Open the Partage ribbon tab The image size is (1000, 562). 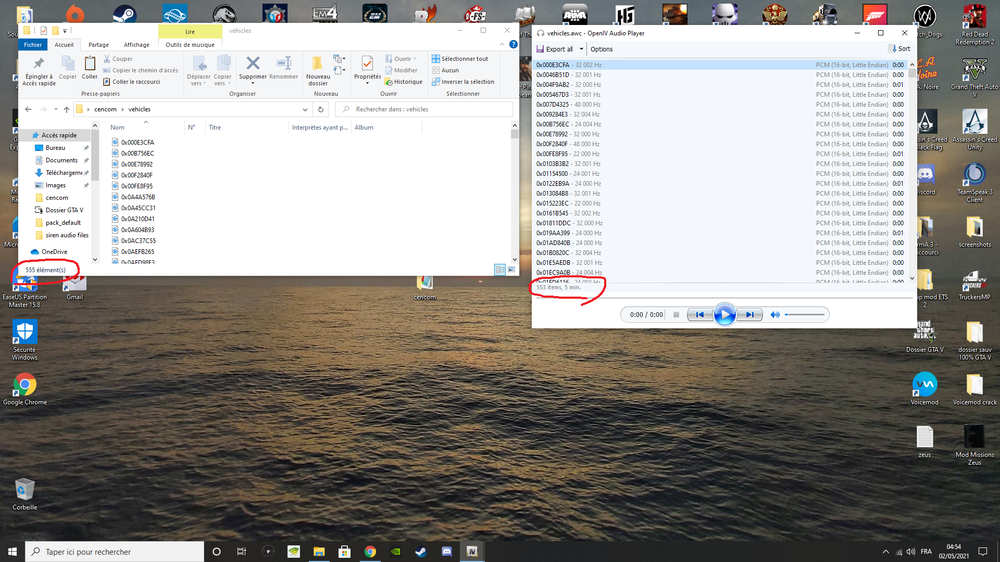[98, 45]
